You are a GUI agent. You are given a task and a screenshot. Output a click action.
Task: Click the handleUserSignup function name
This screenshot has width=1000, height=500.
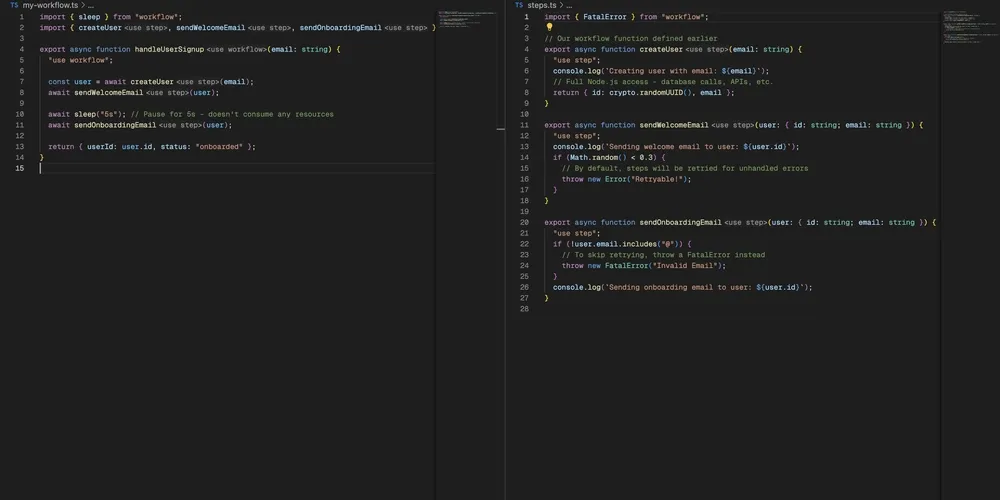tap(169, 49)
